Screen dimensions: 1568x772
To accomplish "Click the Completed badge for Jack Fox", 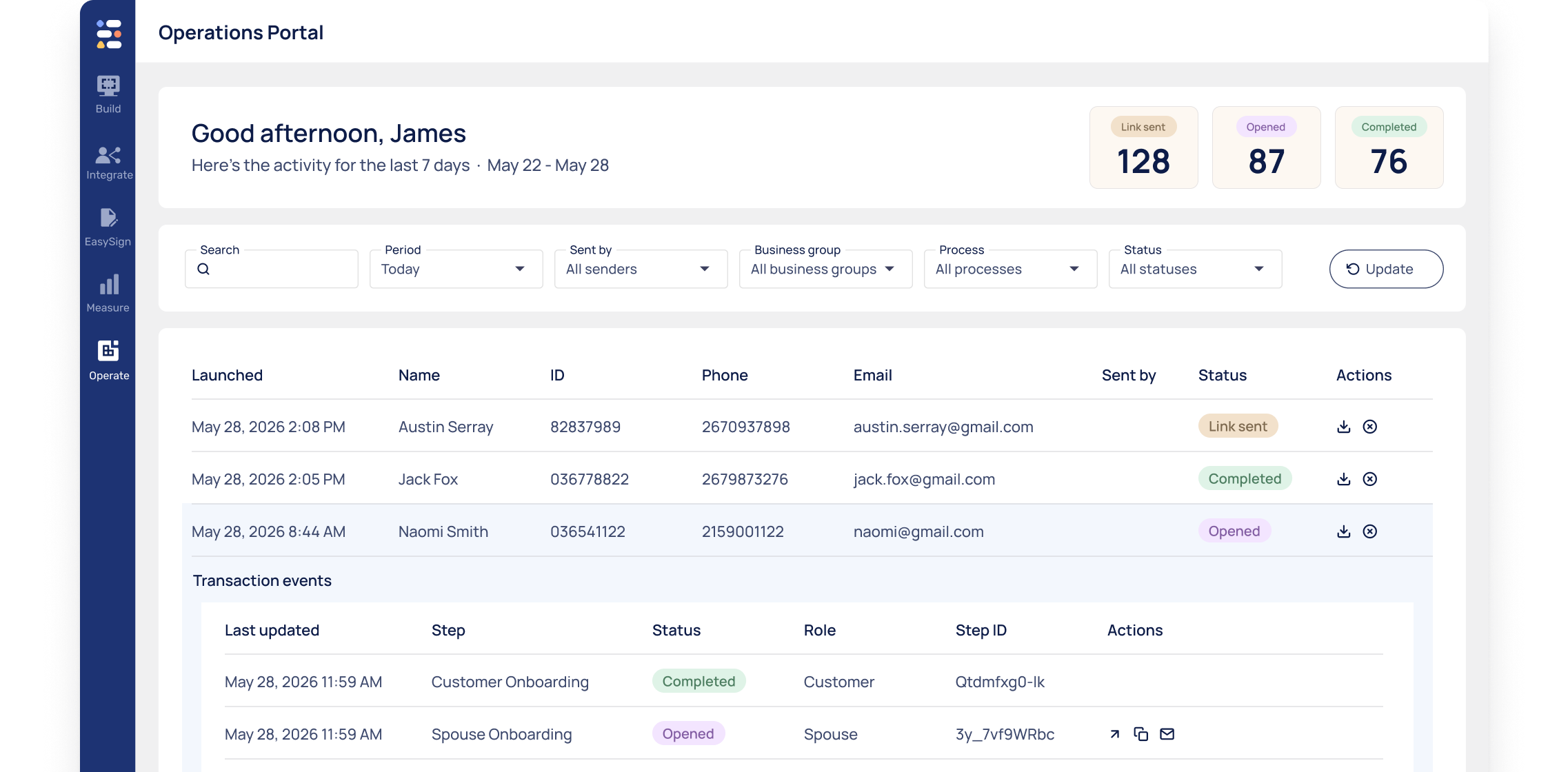I will 1245,478.
